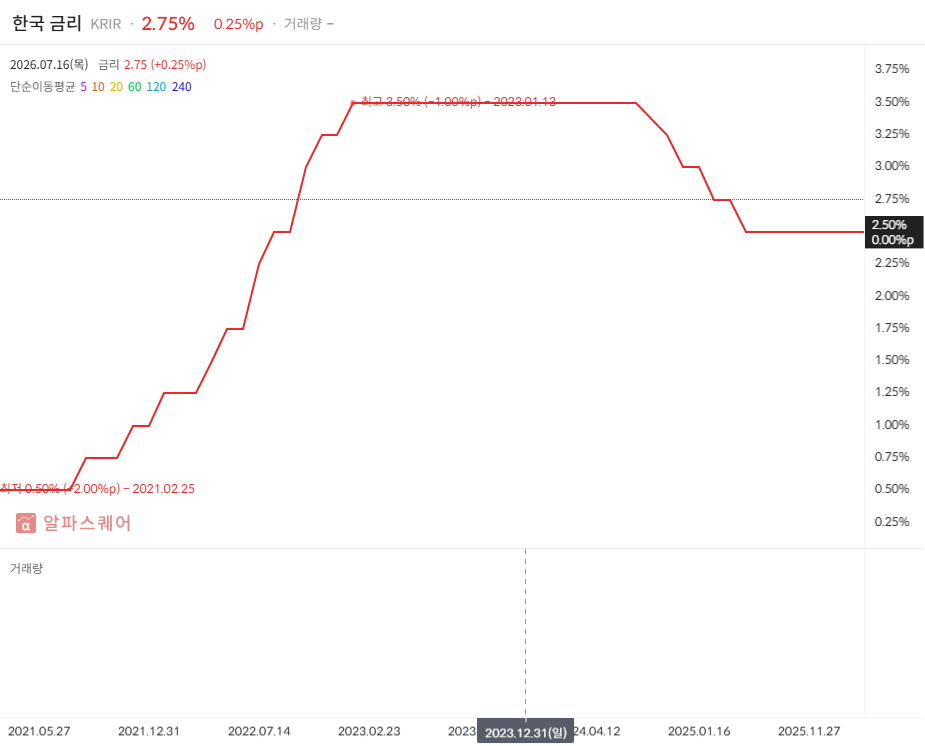Enable the 60-period moving average
Screen dimensions: 925x746
tap(135, 87)
